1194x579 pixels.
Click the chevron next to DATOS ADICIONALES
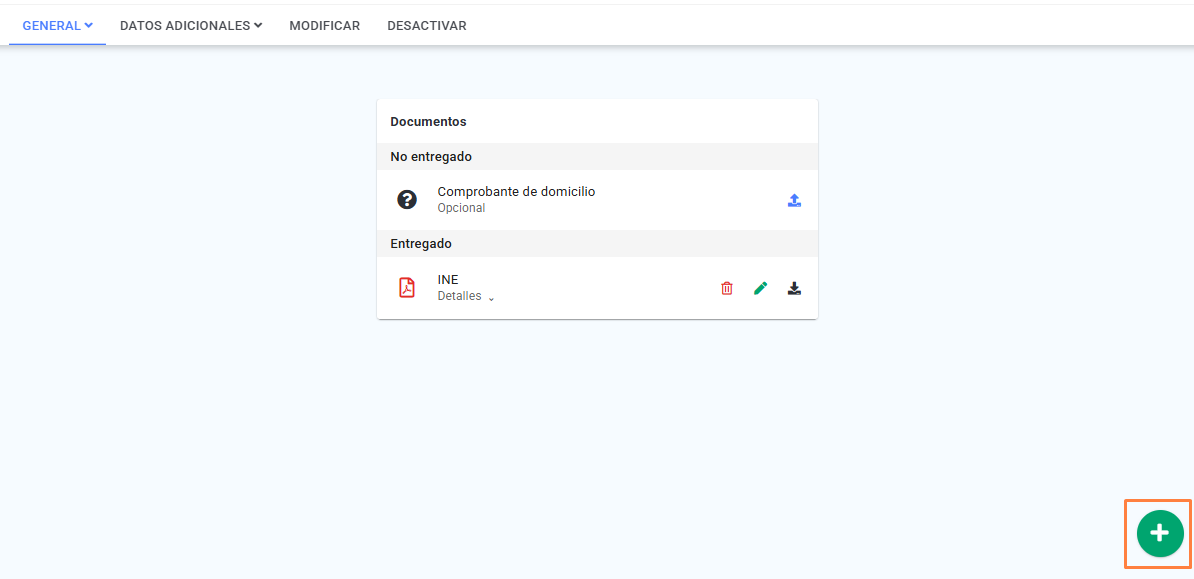pyautogui.click(x=258, y=26)
